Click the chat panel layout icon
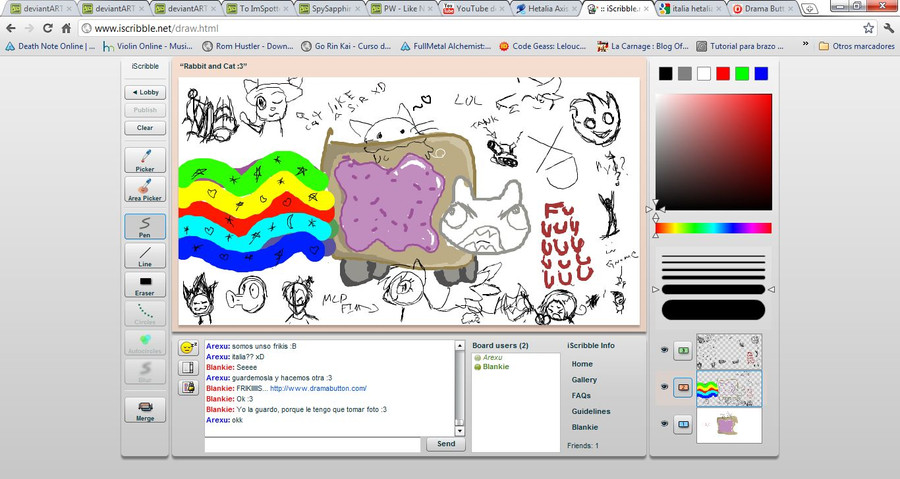This screenshot has height=479, width=900. 188,368
